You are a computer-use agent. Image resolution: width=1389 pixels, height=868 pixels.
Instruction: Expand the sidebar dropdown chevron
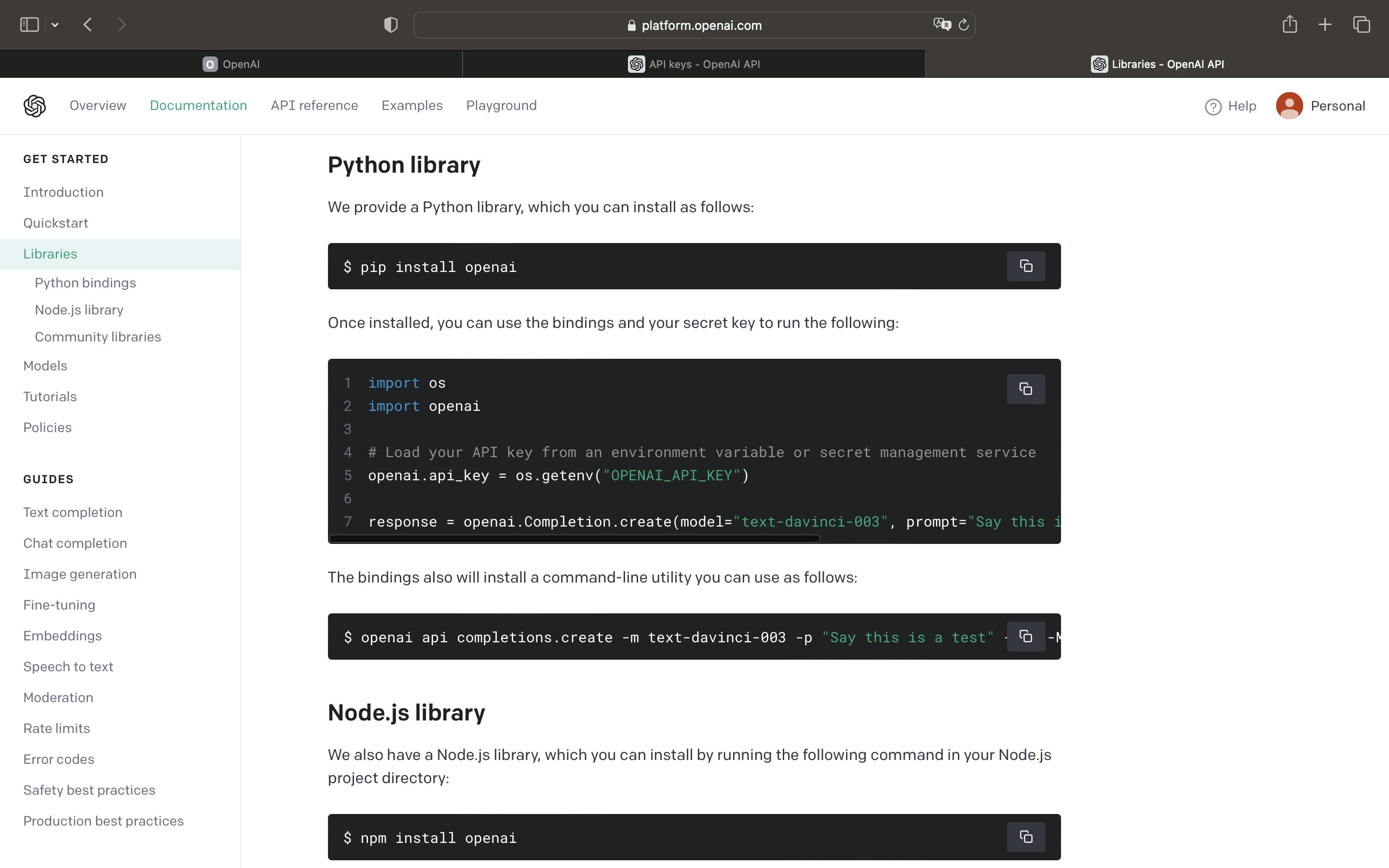[x=55, y=25]
